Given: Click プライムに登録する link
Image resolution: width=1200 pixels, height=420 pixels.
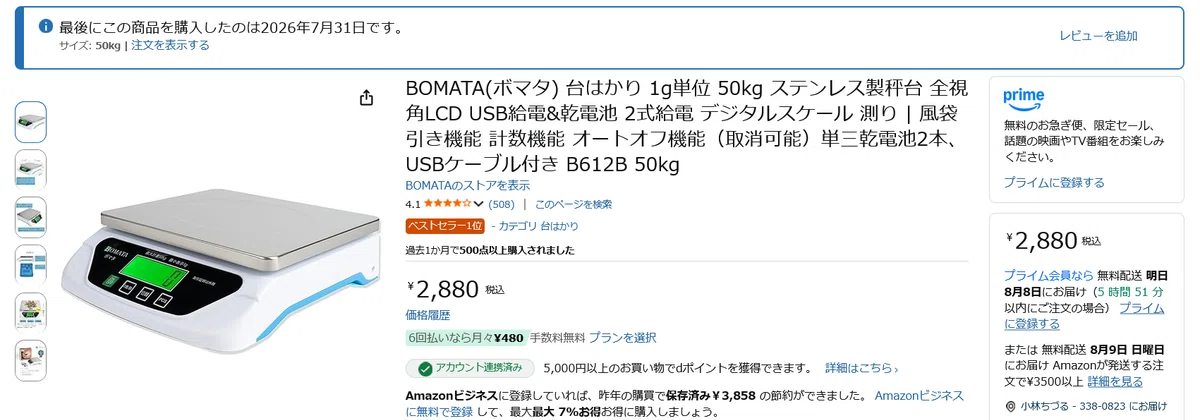Looking at the screenshot, I should [x=1054, y=183].
